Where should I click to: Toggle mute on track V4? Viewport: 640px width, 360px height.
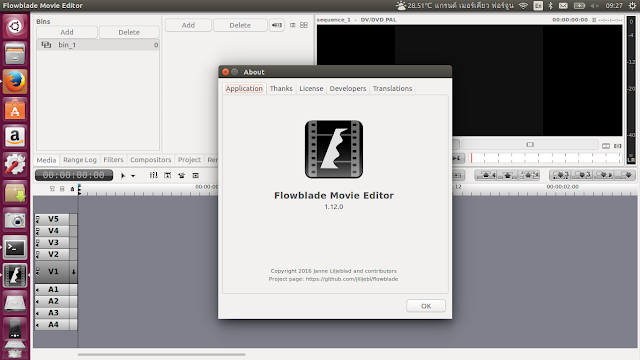[38, 231]
